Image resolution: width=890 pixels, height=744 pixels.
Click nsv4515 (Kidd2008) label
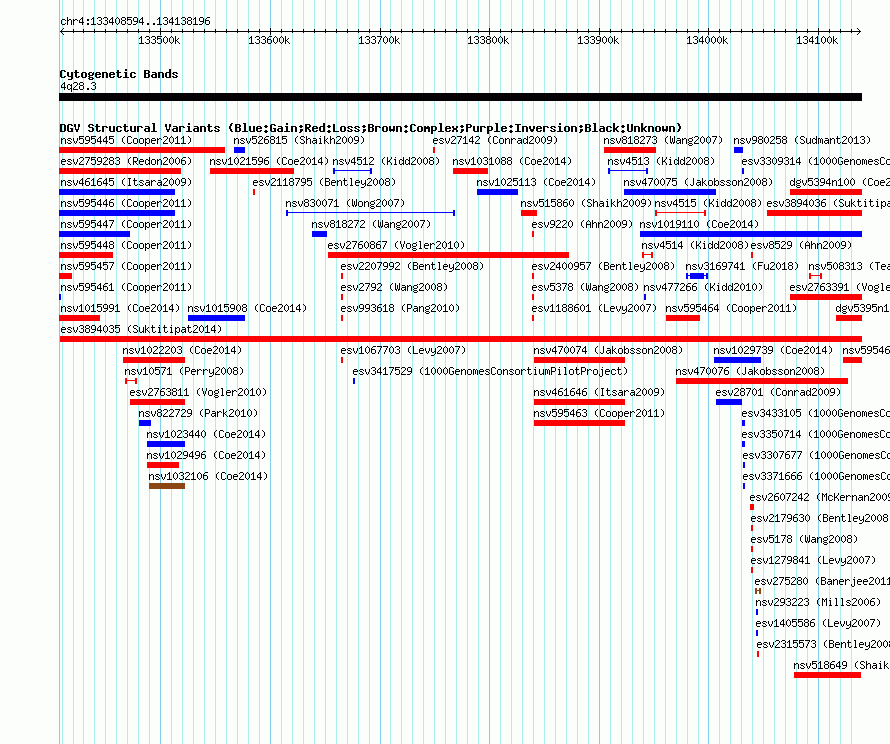[708, 203]
